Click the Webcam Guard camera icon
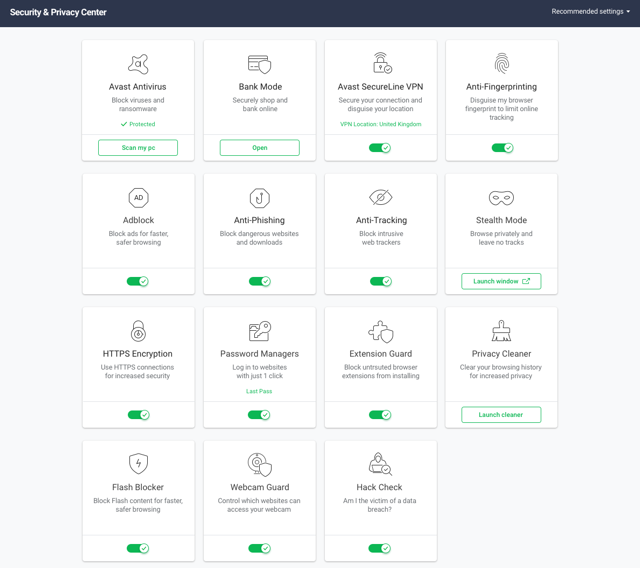640x568 pixels. pos(260,464)
